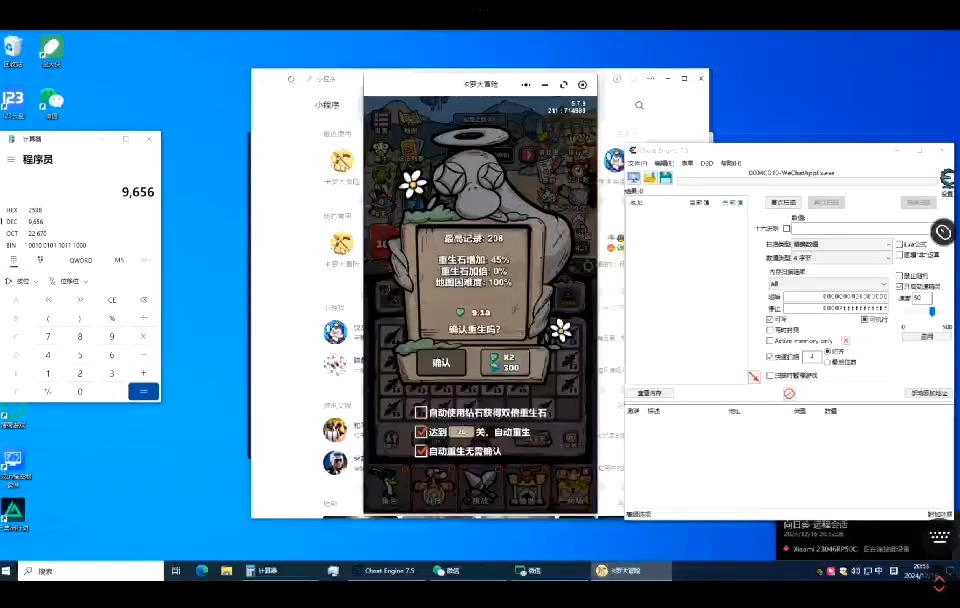The image size is (960, 608).
Task: Toggle the 可写 writable checkbox
Action: tap(770, 319)
